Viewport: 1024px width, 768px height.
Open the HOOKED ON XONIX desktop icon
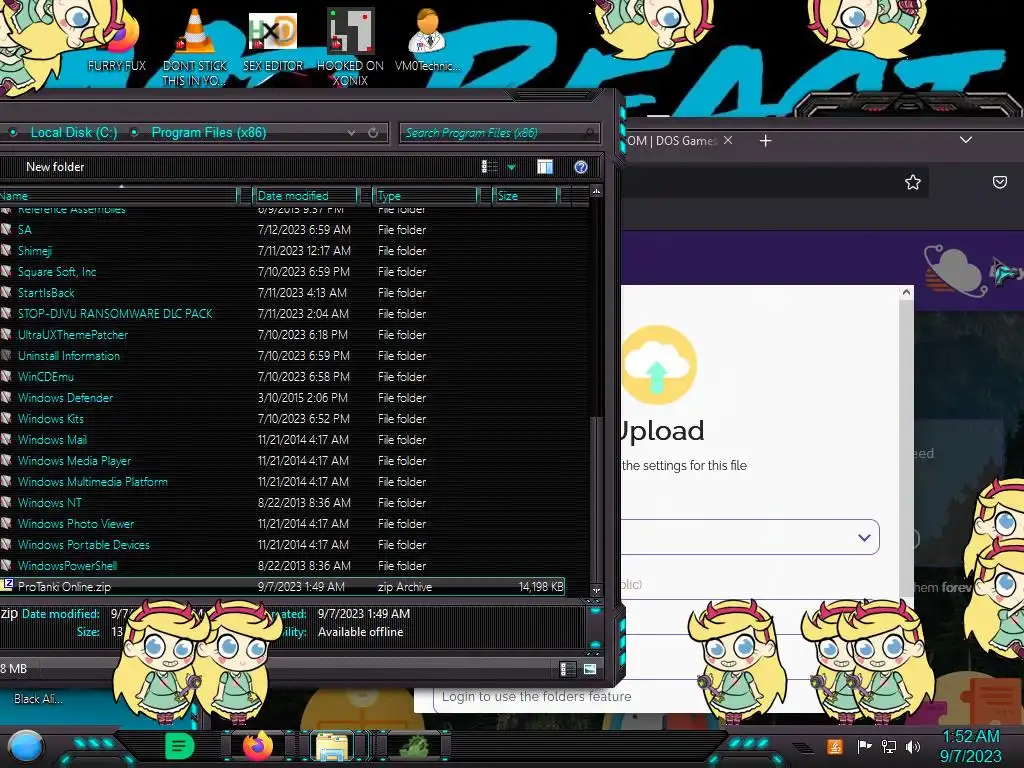click(x=350, y=46)
